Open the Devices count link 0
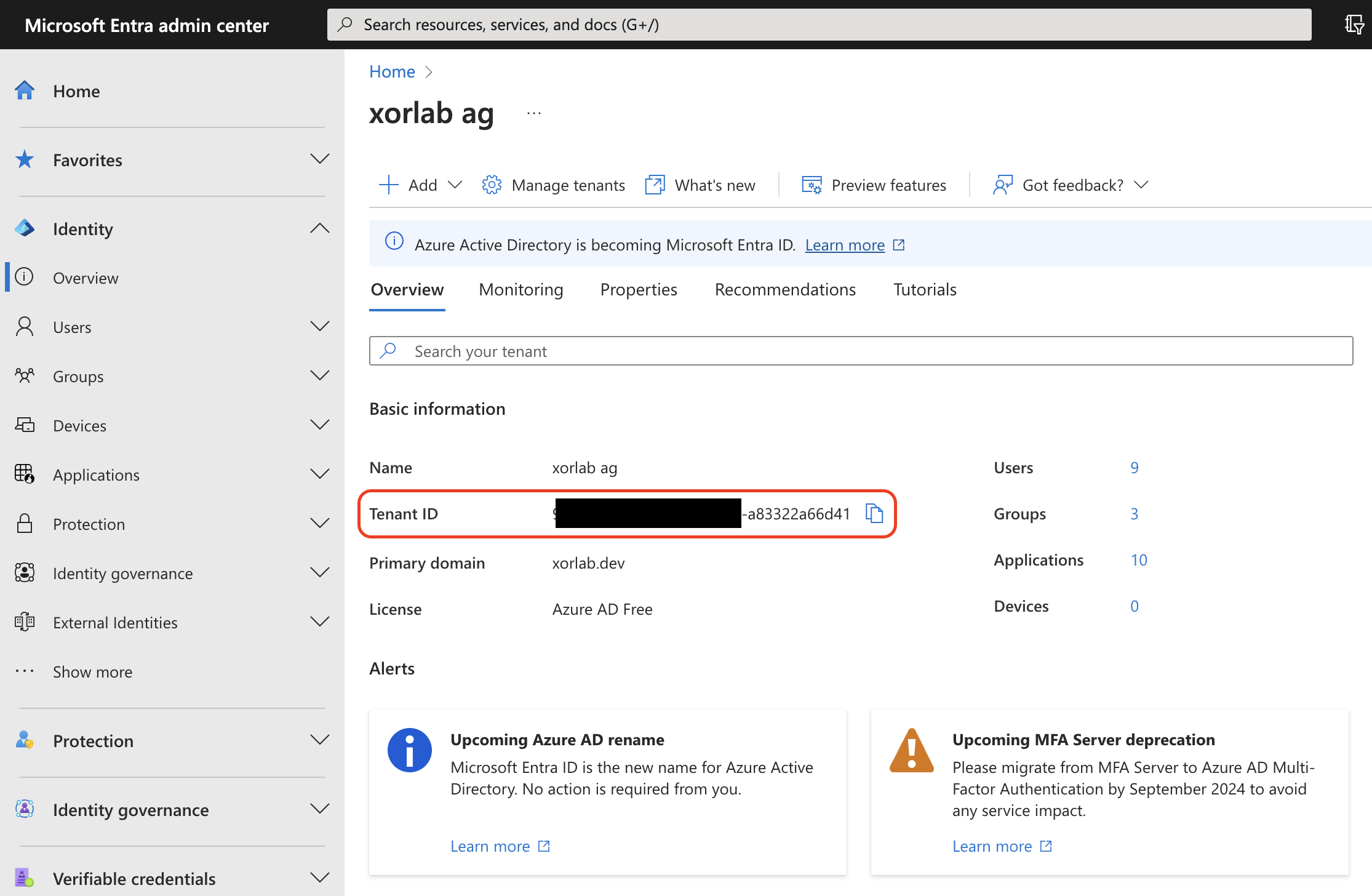The height and width of the screenshot is (896, 1372). (1135, 606)
